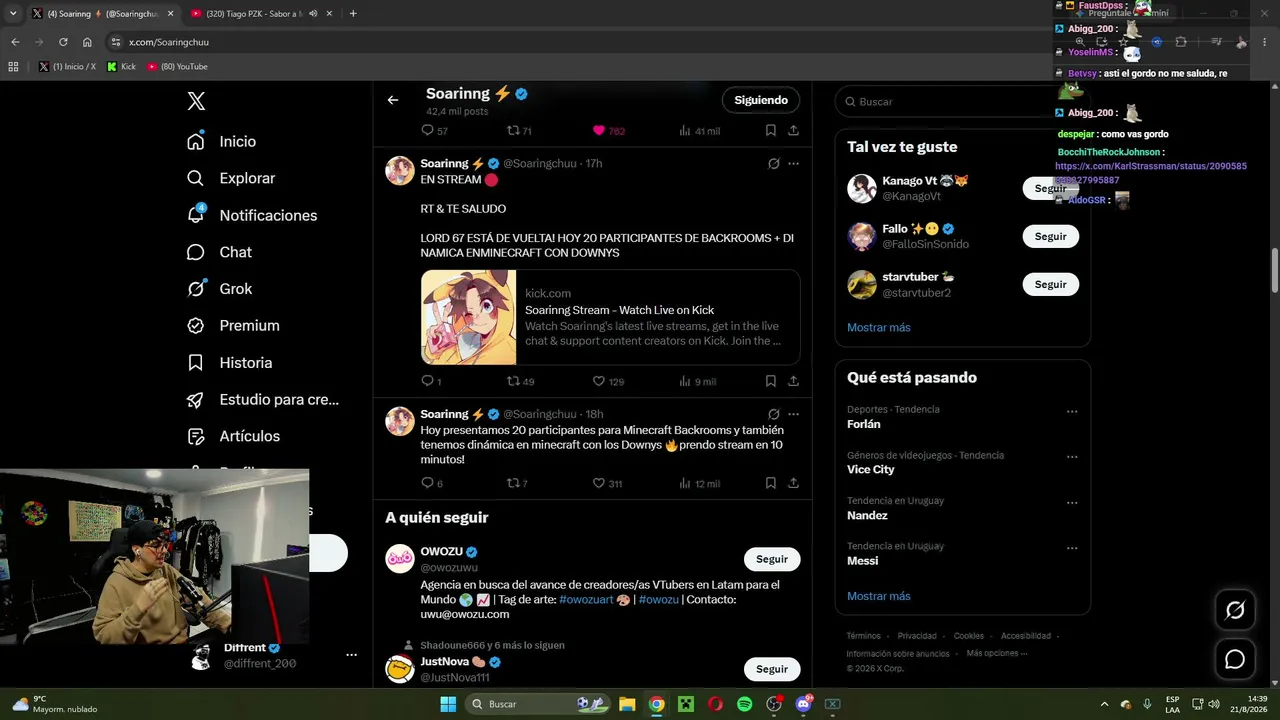This screenshot has height=720, width=1280.
Task: Open the floating messages chat button
Action: tap(1235, 659)
